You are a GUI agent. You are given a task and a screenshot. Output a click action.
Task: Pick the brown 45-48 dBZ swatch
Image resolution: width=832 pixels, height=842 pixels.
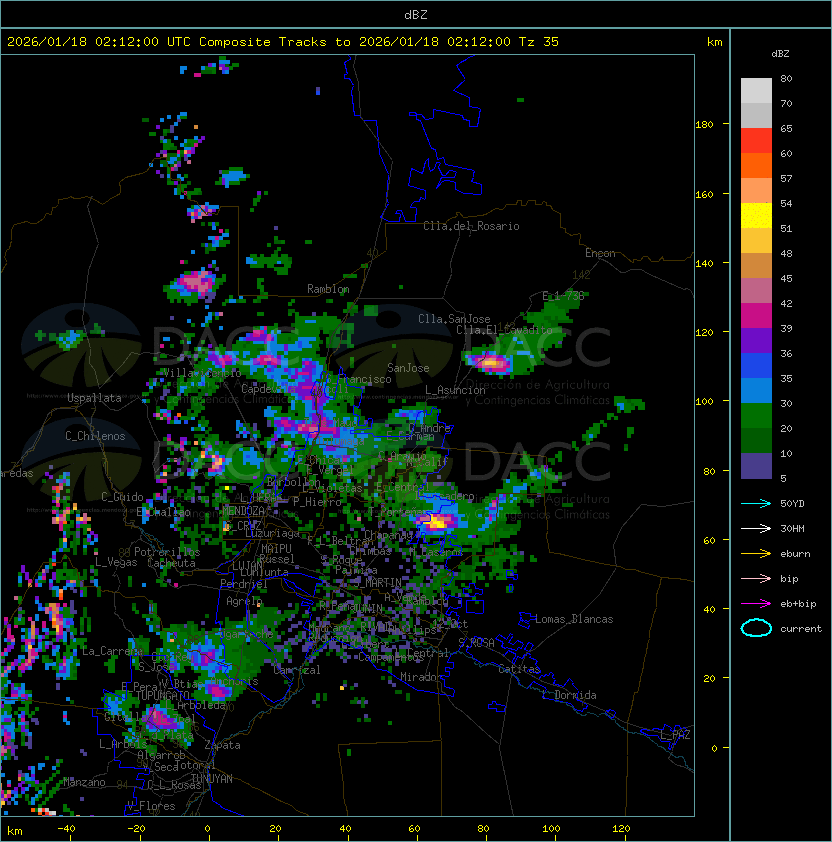pos(756,266)
